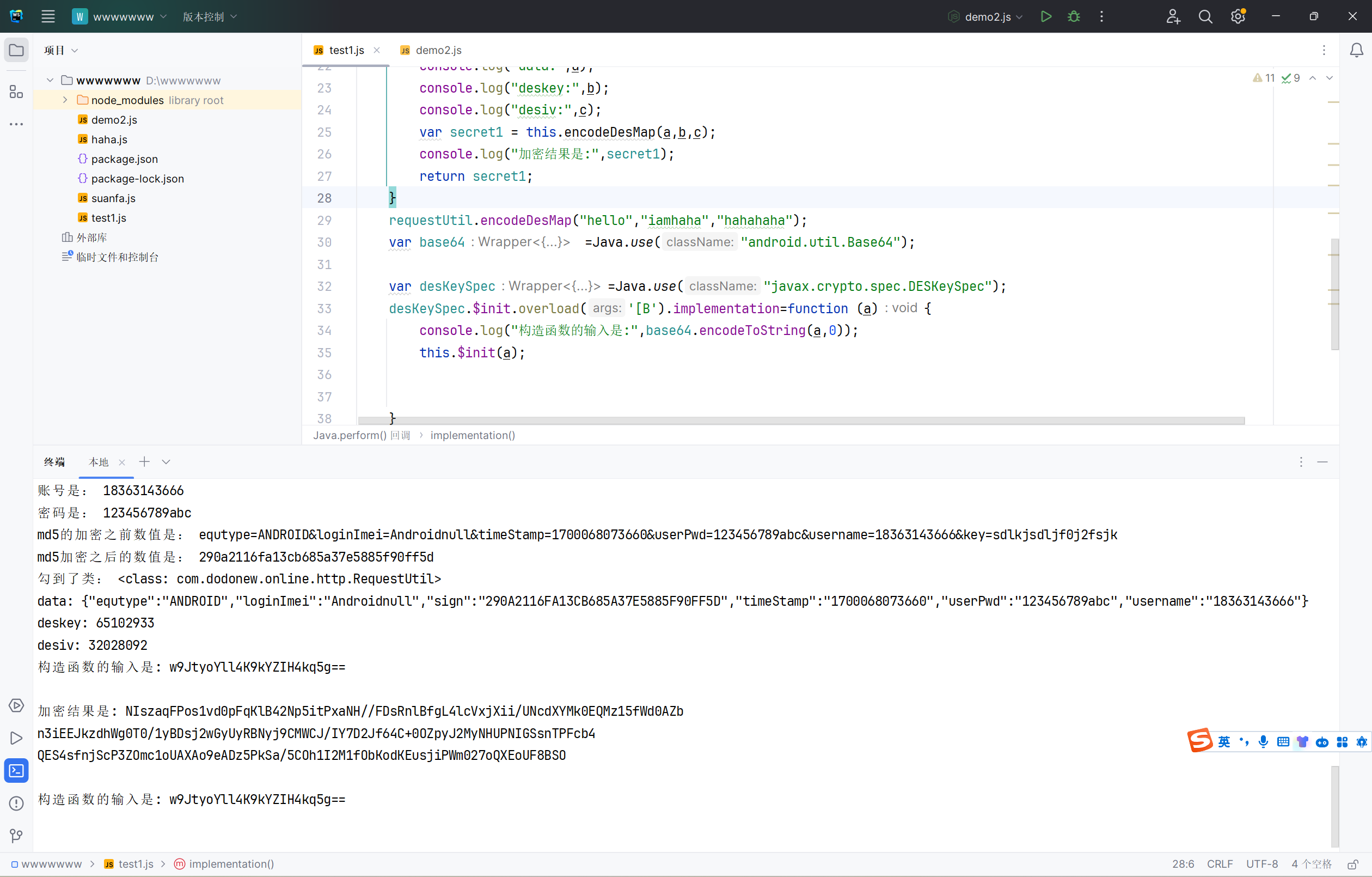Open the Notifications bell
The height and width of the screenshot is (877, 1372).
[x=1356, y=50]
